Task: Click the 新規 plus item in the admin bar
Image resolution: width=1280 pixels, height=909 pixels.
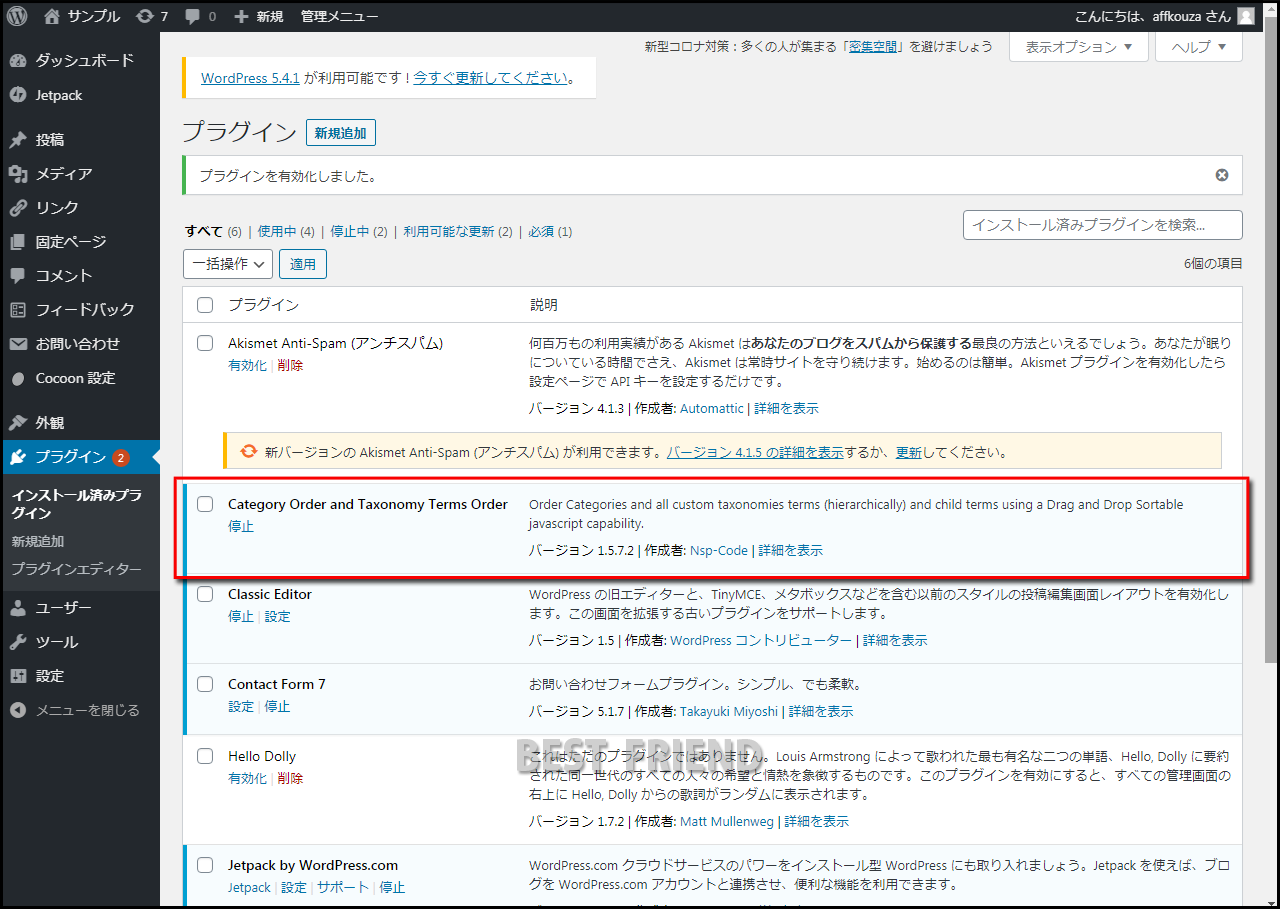Action: click(259, 16)
